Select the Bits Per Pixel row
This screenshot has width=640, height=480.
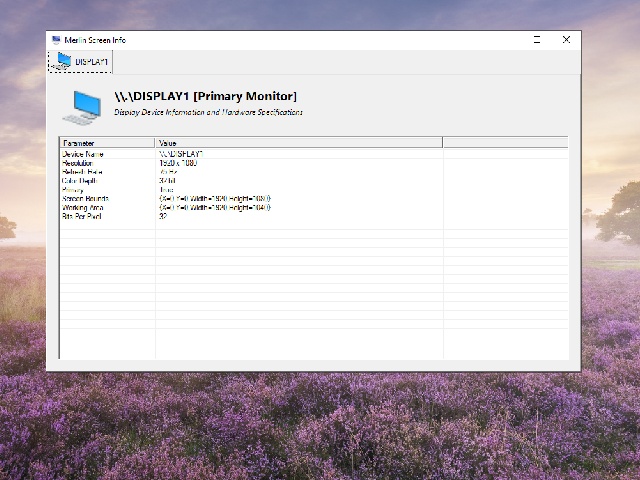point(313,216)
